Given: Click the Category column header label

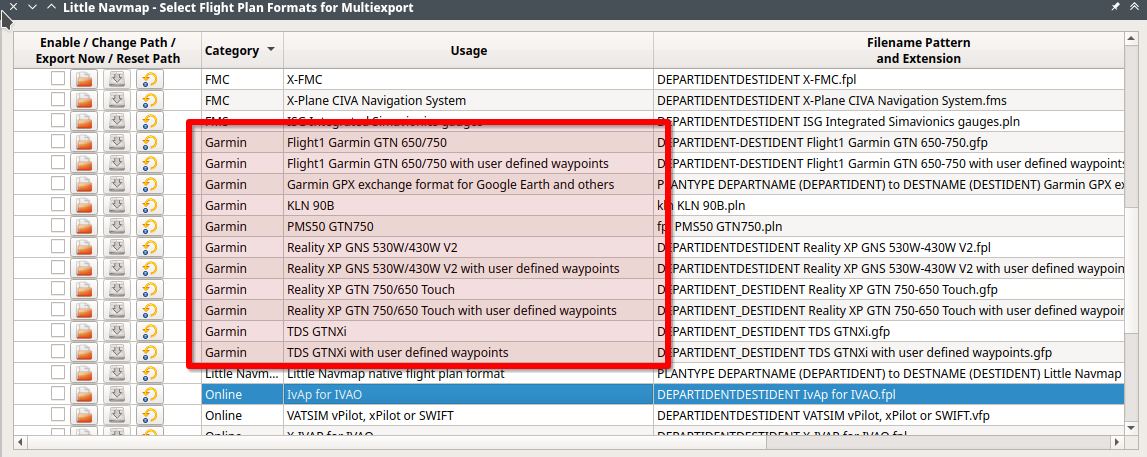Looking at the screenshot, I should point(231,50).
